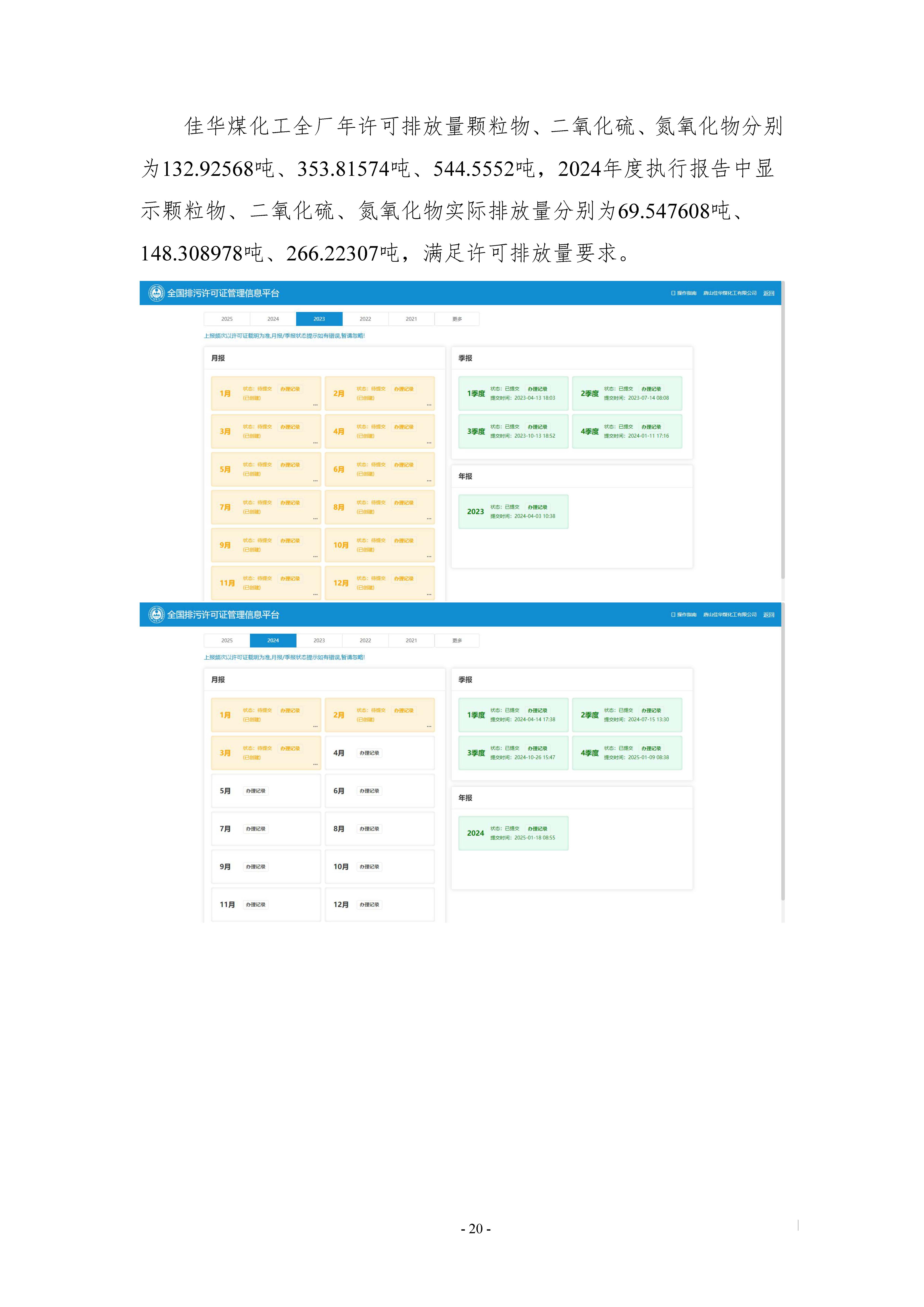Open the 9月 card's ellipsis menu in 2023 view

315,557
